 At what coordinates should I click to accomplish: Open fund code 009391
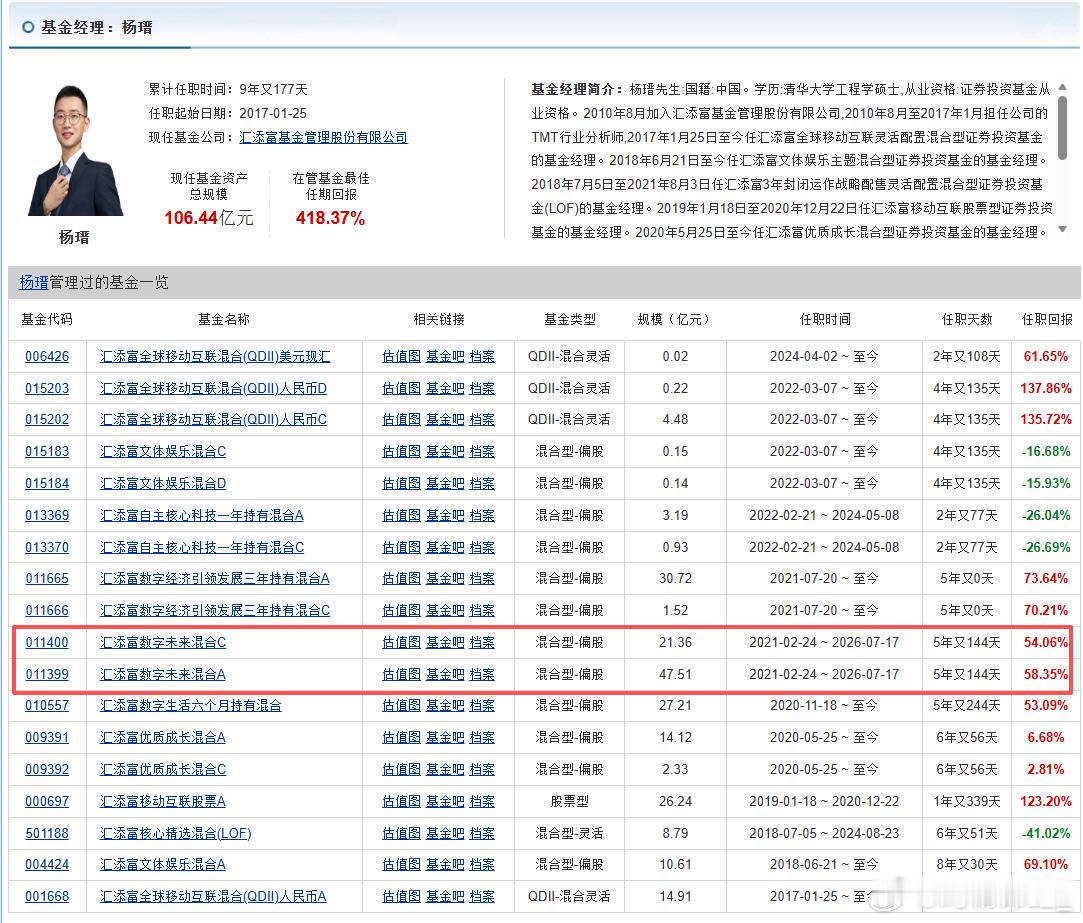pyautogui.click(x=47, y=737)
